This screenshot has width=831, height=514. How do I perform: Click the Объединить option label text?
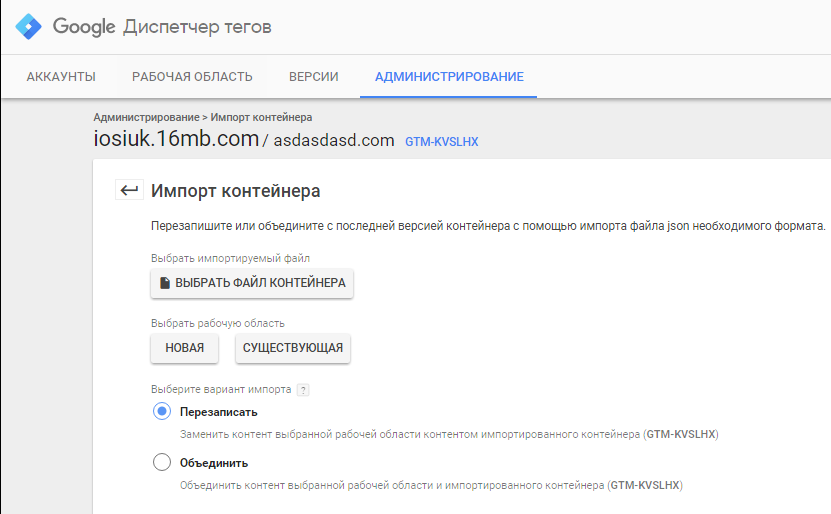pos(214,463)
